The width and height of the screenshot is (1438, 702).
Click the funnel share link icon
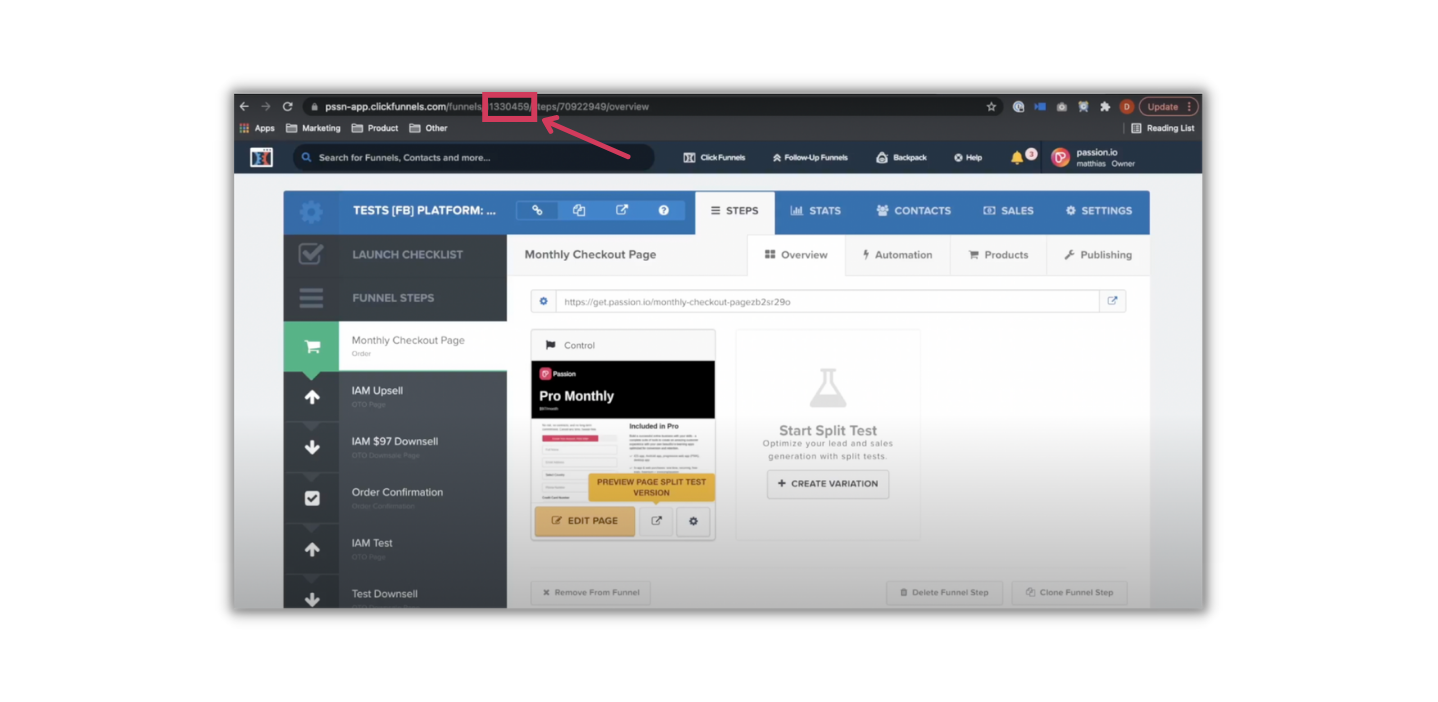click(x=537, y=209)
